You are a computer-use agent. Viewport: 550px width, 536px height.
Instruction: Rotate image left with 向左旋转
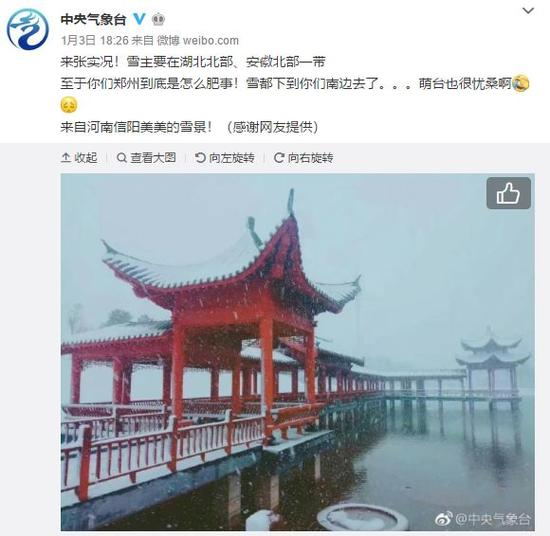(225, 158)
